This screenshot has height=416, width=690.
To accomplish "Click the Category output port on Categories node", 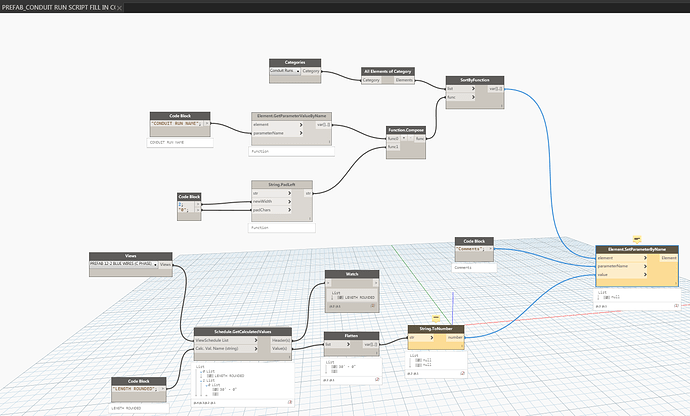I will click(x=311, y=71).
